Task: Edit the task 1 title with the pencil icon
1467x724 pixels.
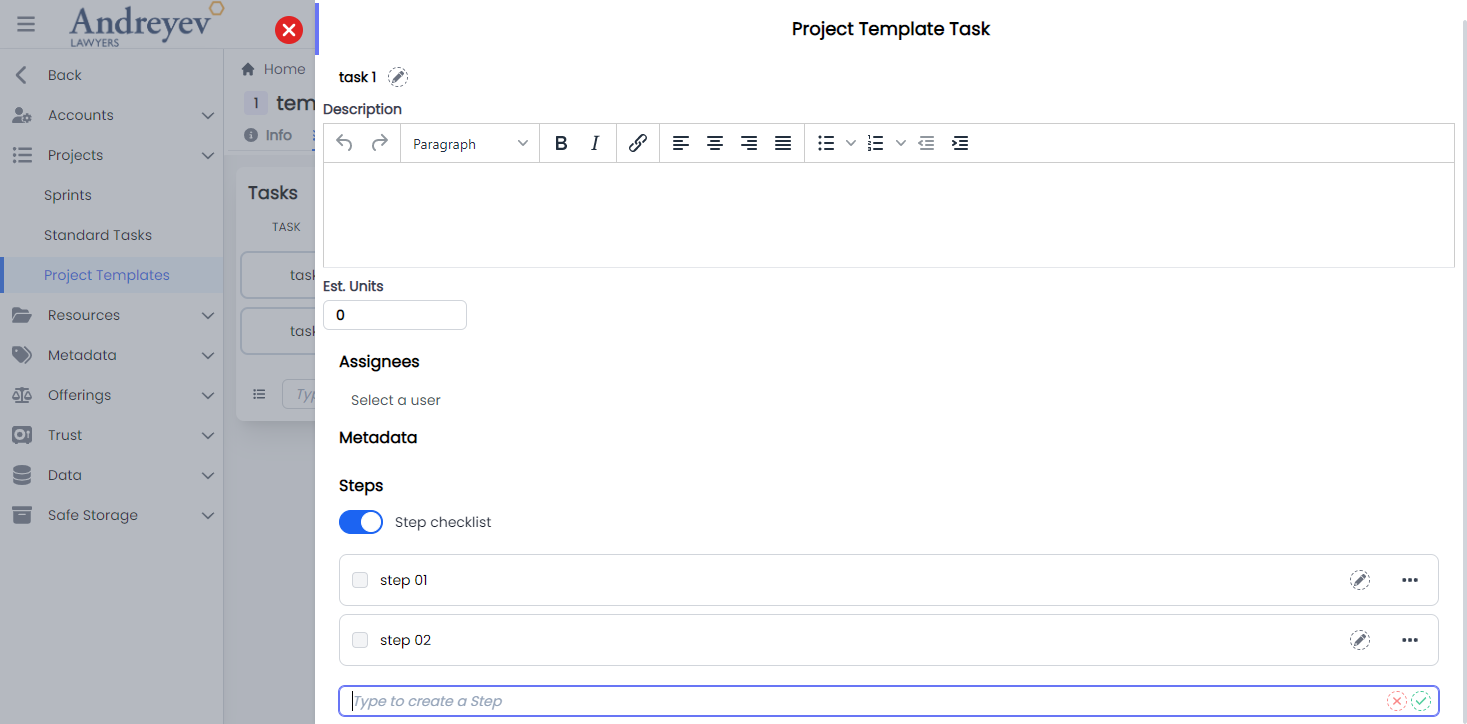Action: [x=397, y=76]
